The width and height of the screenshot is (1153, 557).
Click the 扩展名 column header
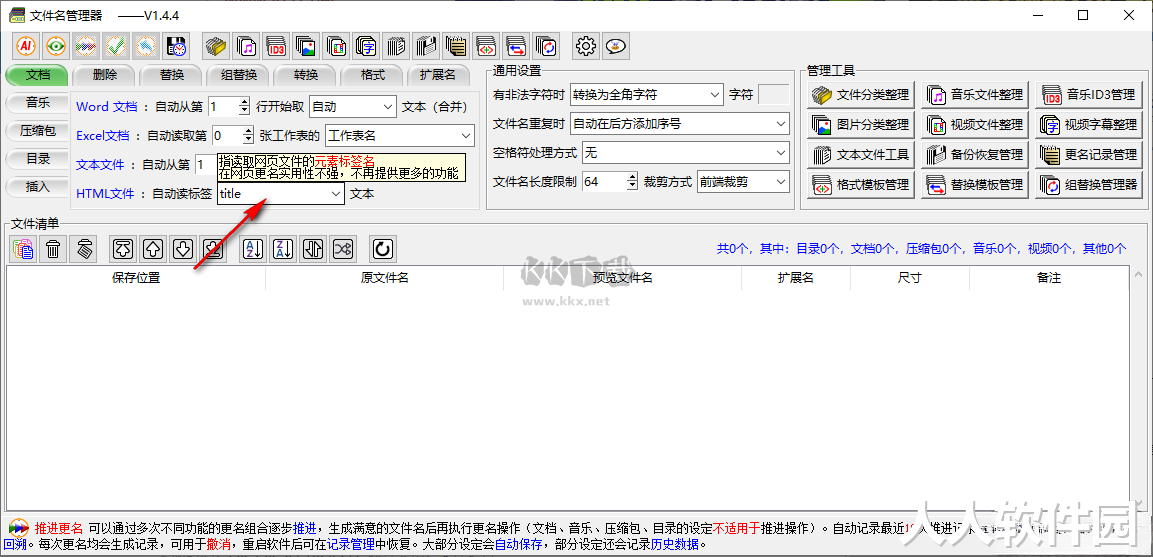point(796,278)
